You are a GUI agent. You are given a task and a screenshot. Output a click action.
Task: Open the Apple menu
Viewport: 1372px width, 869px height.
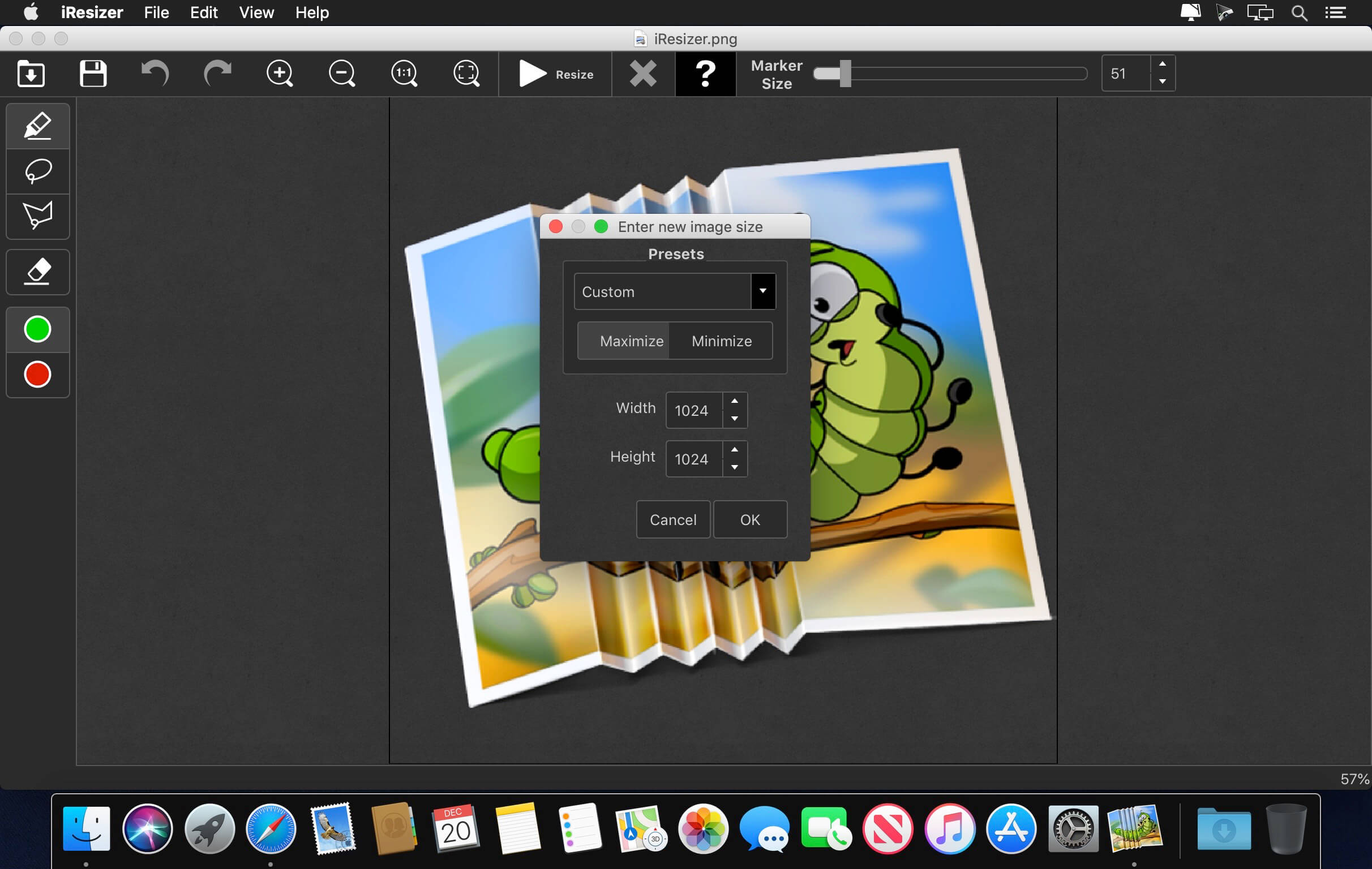(31, 12)
